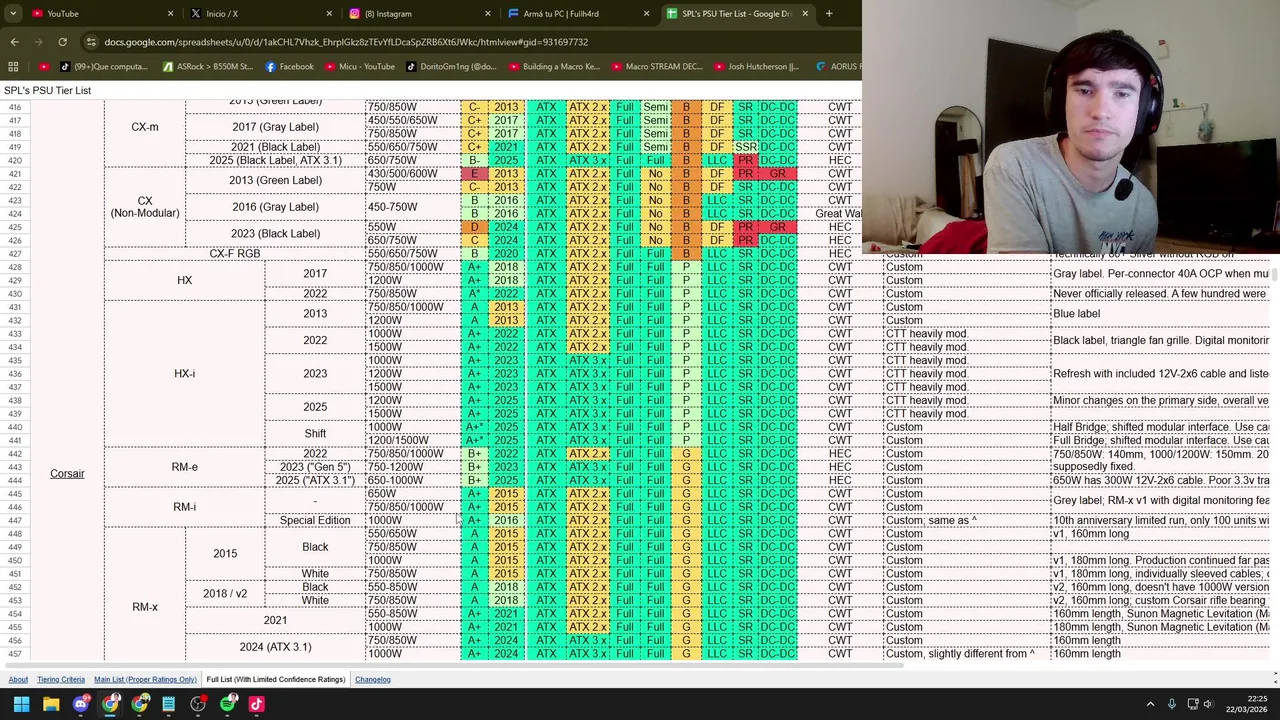This screenshot has height=720, width=1280.
Task: Open the About sheet link
Action: (18, 680)
